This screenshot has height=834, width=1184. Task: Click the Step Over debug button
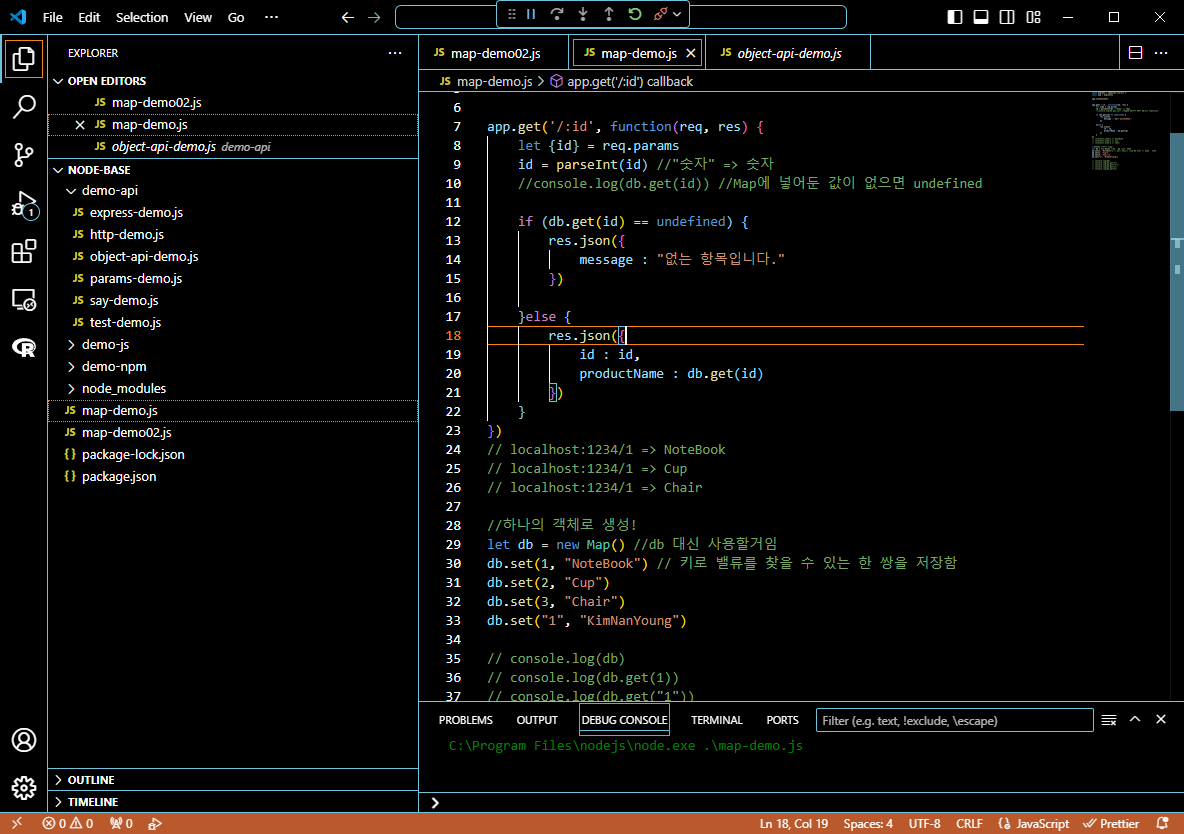557,15
